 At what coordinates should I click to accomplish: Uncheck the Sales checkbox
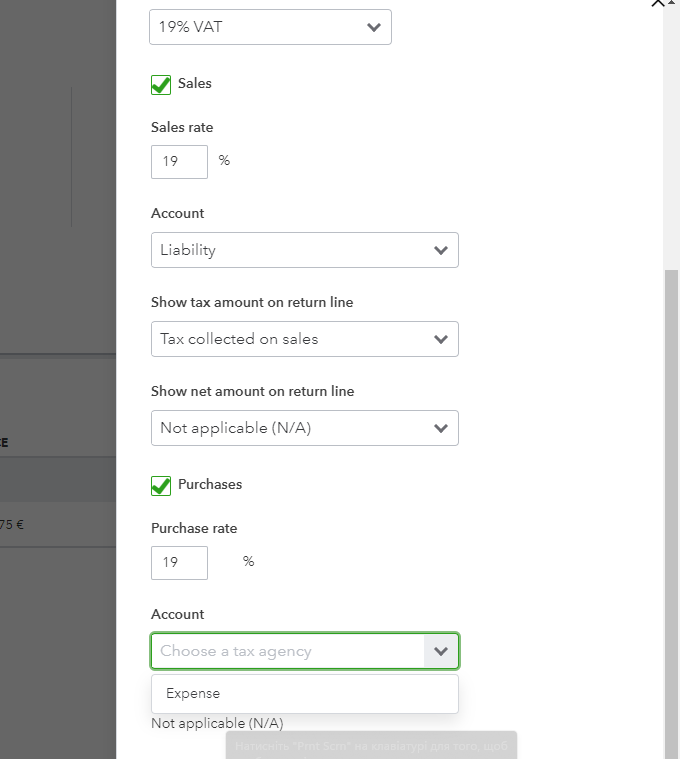tap(161, 85)
